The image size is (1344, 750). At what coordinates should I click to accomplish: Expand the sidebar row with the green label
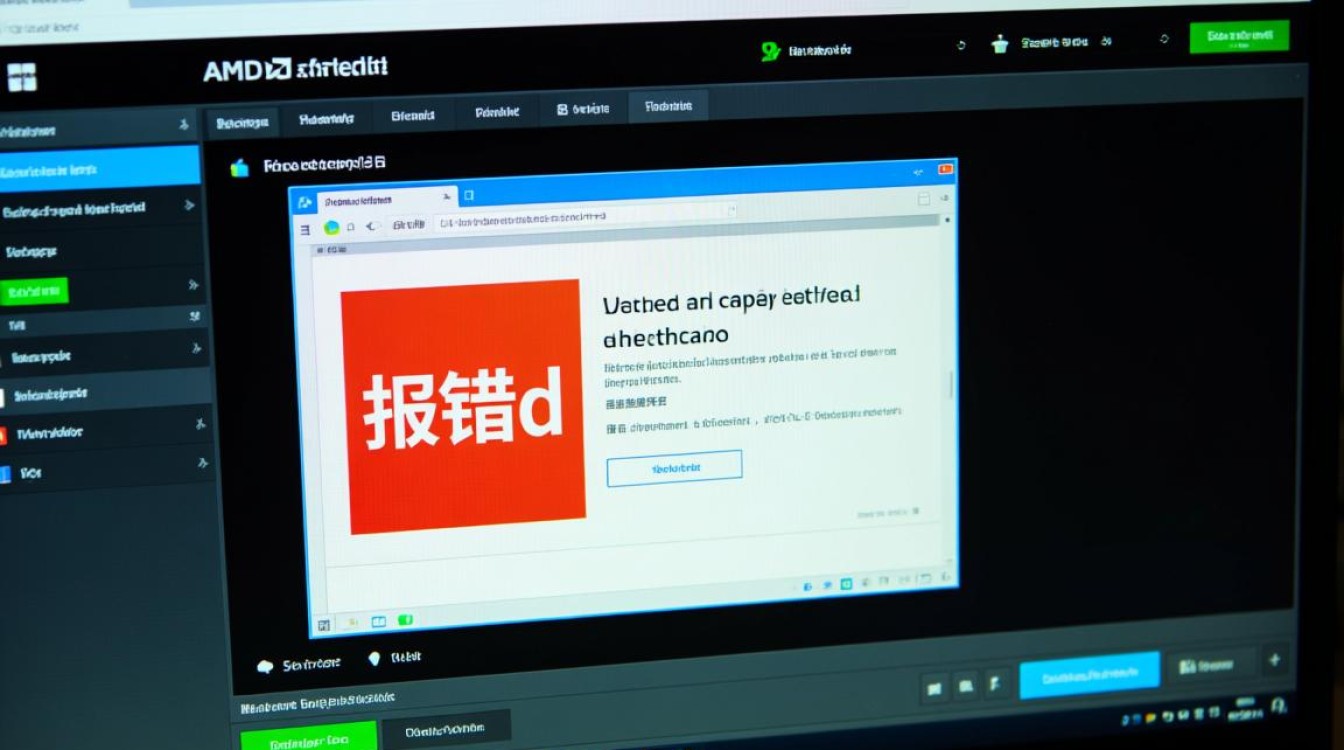193,286
